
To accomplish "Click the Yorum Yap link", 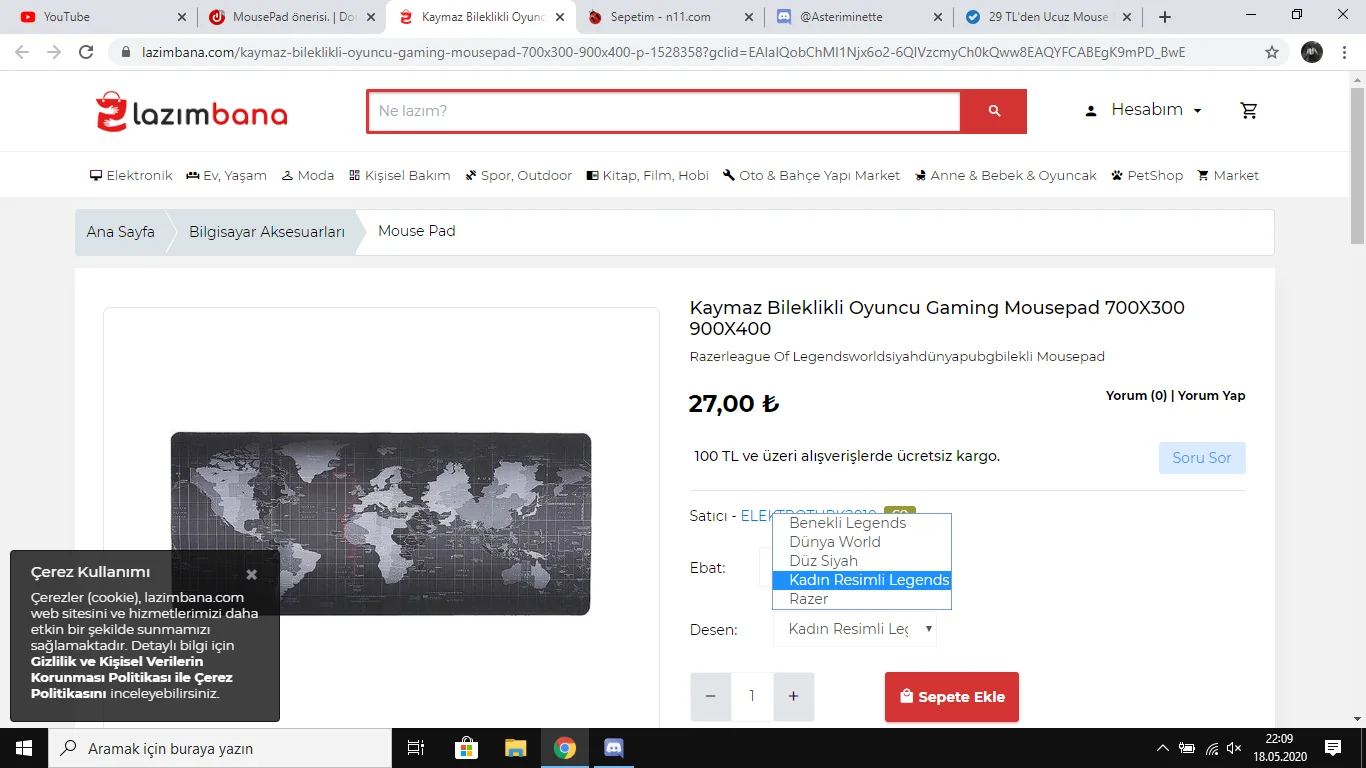I will click(x=1212, y=395).
